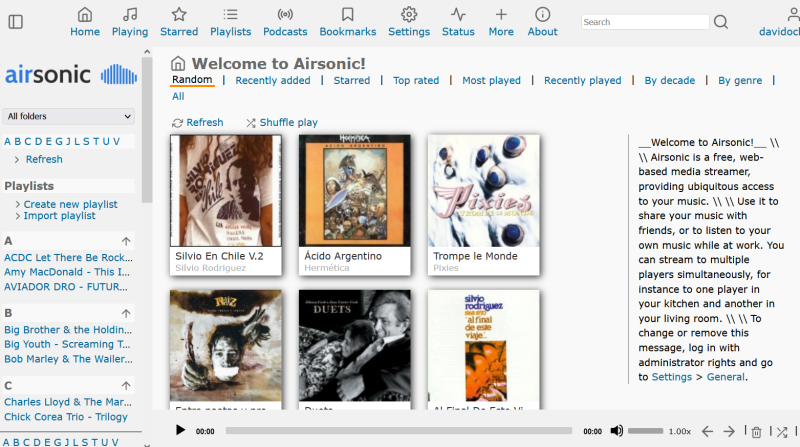Open Hermética artist name
This screenshot has height=447, width=800.
(x=327, y=268)
